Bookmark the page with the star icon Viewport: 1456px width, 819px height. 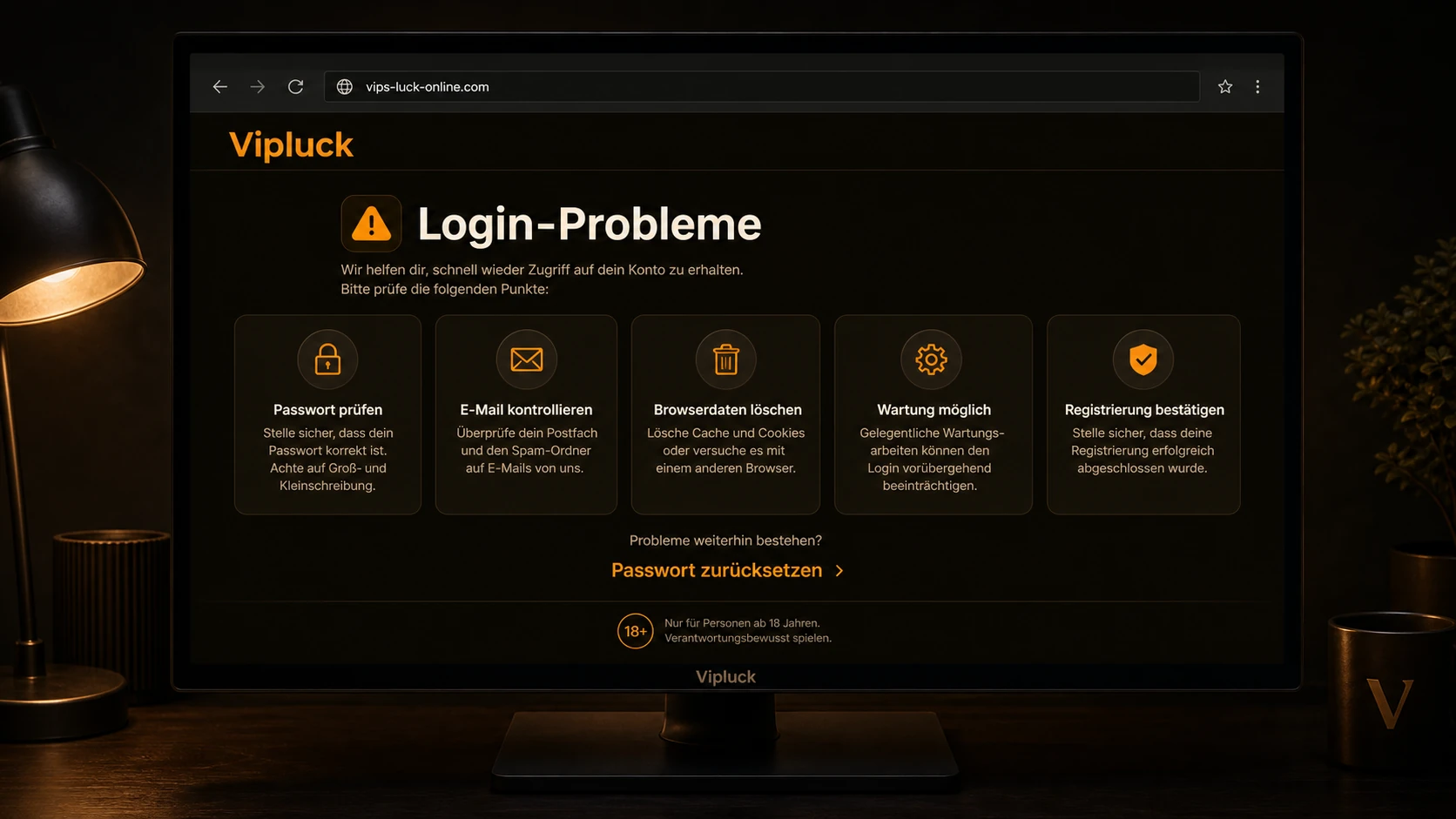1225,86
